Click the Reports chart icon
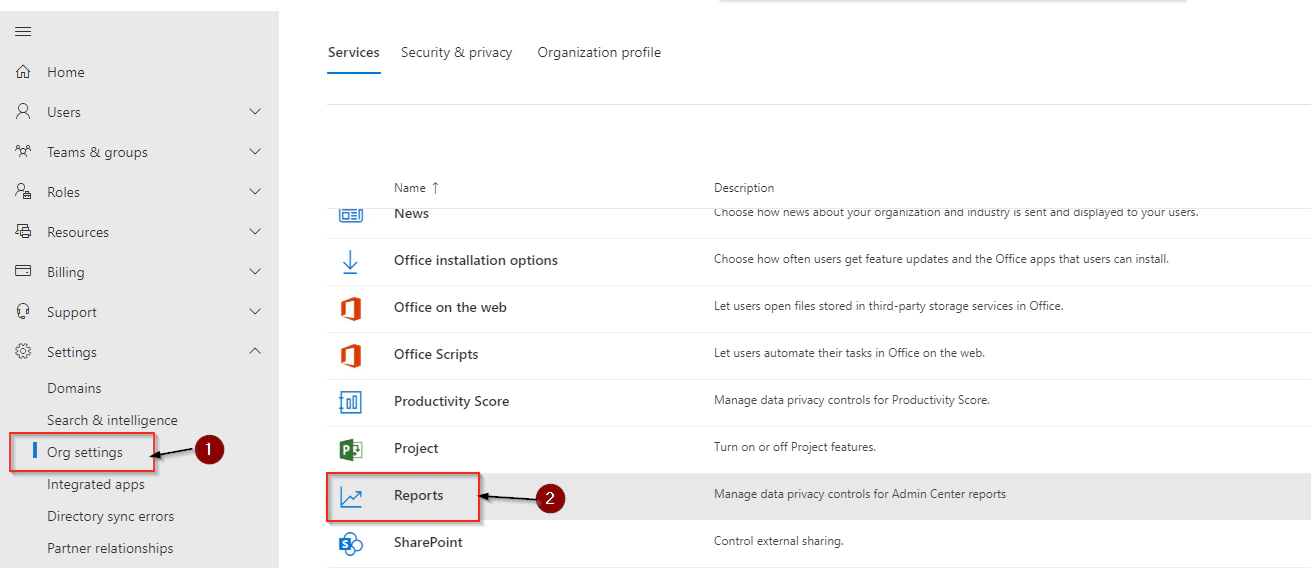 click(x=350, y=496)
